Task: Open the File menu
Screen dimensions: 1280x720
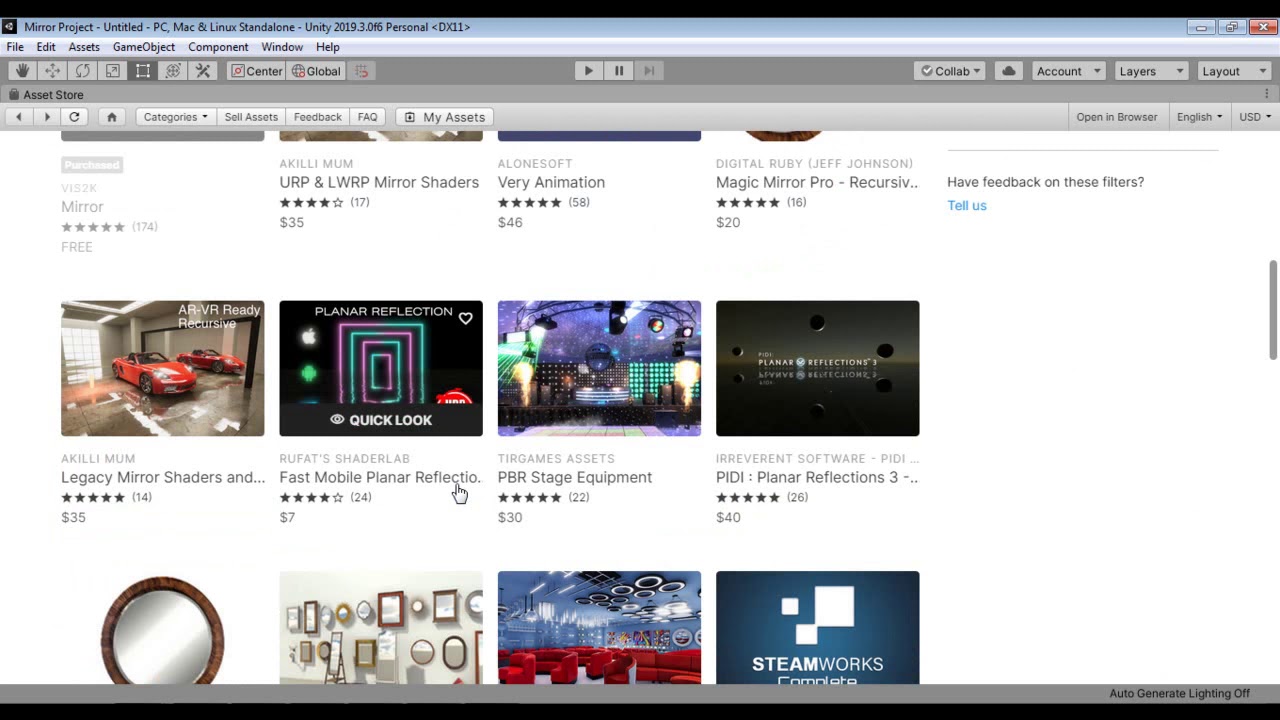Action: [x=15, y=47]
